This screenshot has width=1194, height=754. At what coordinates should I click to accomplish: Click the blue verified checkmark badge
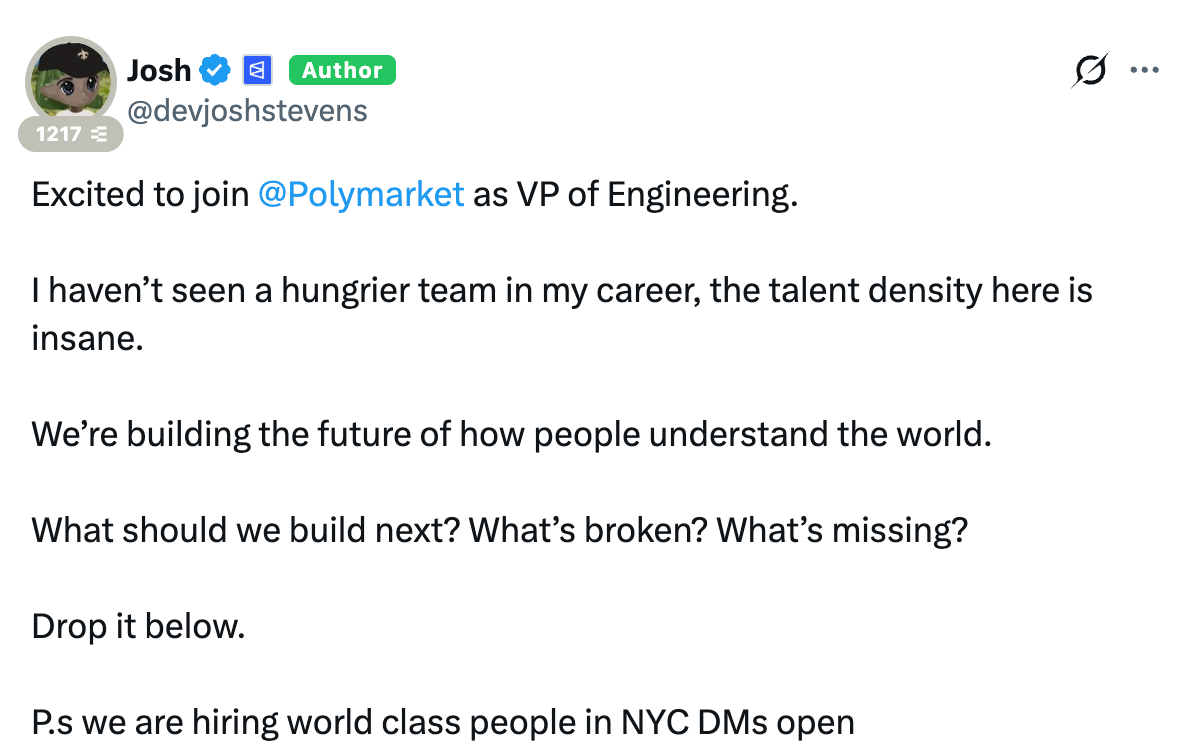(215, 70)
